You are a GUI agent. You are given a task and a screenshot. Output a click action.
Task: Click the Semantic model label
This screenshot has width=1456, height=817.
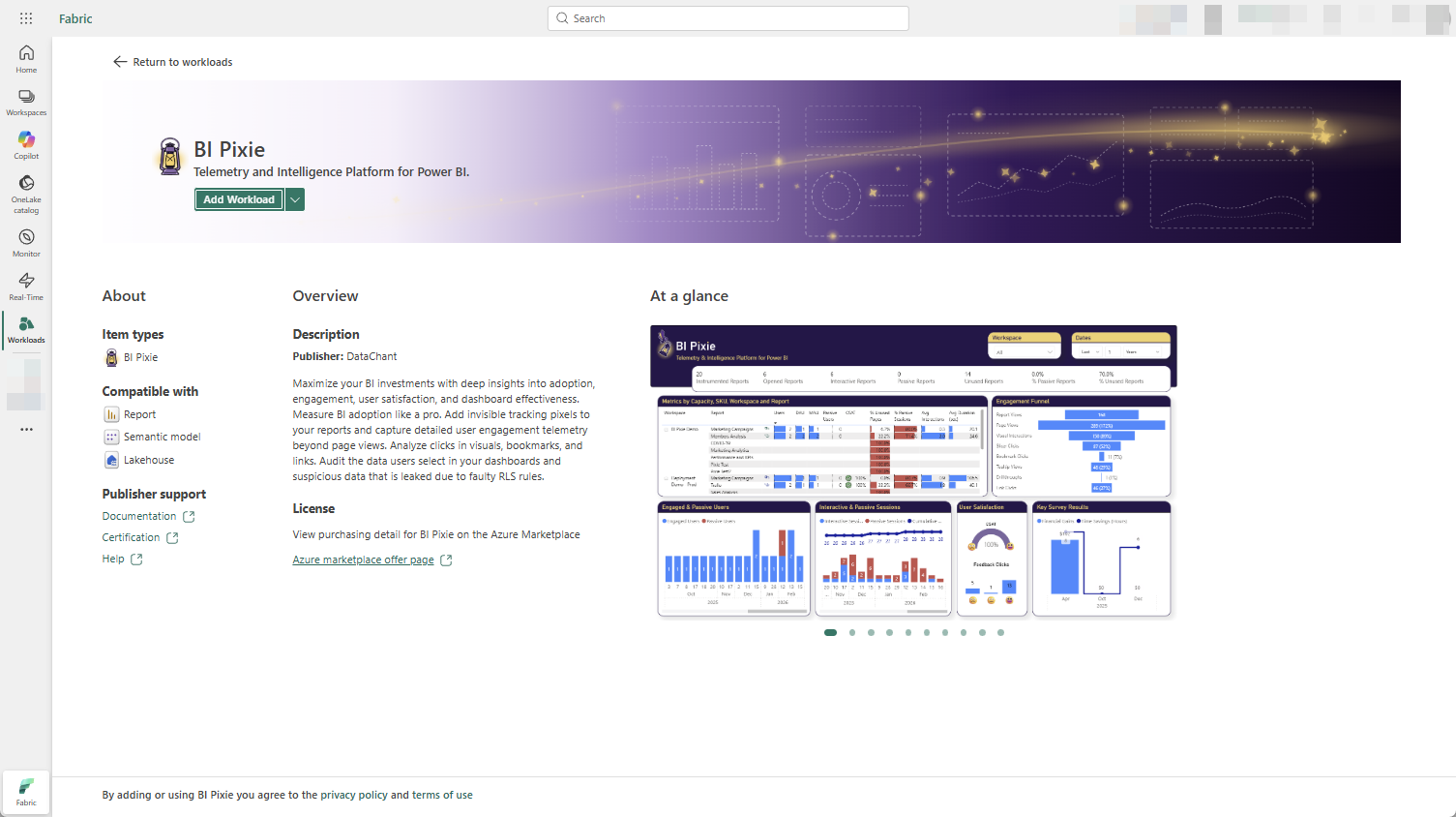click(x=163, y=438)
